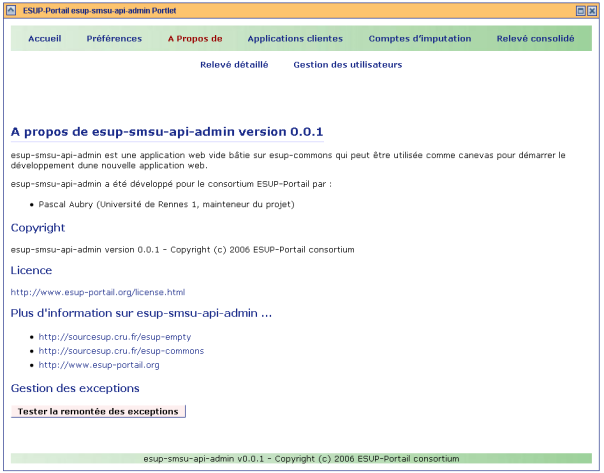Screen dimensions: 604x473
Task: Click the portlet title bar icon
Action: 11,10
